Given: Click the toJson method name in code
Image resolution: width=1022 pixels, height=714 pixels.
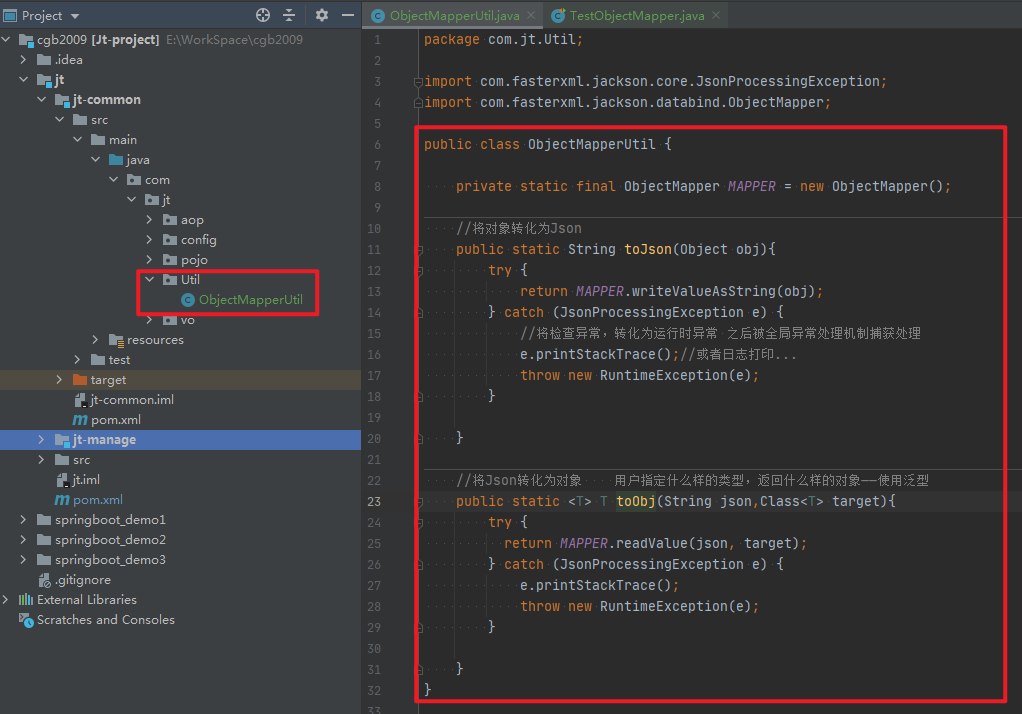Looking at the screenshot, I should (x=648, y=249).
